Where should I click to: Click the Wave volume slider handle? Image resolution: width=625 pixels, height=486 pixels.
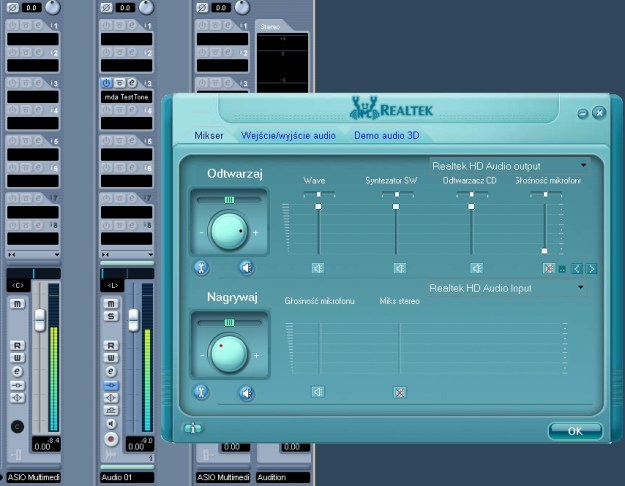(319, 205)
